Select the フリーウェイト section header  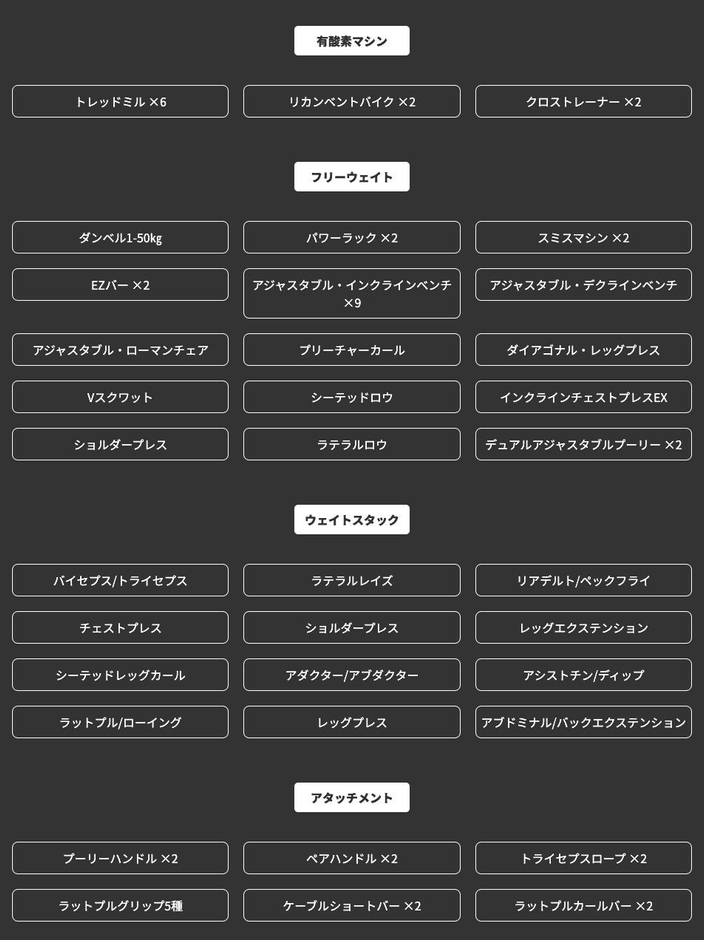pyautogui.click(x=351, y=177)
